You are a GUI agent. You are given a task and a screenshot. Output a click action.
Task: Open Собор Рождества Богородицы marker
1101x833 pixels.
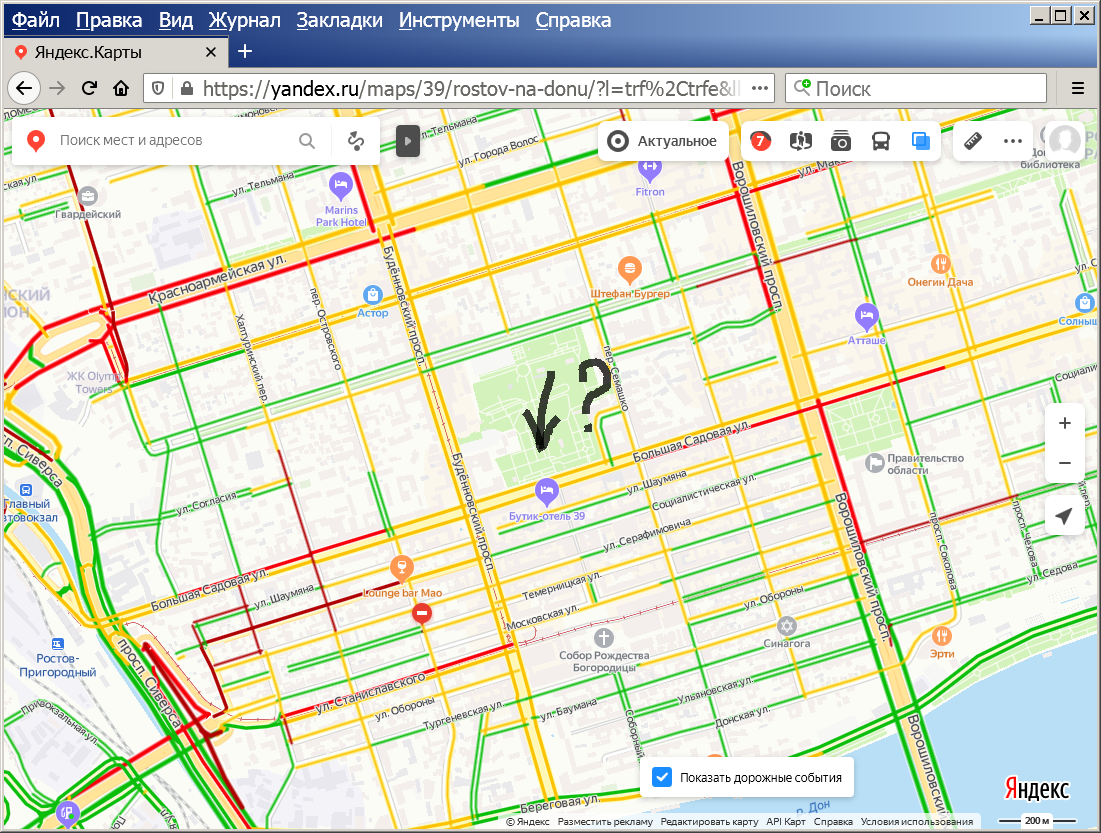coord(604,638)
